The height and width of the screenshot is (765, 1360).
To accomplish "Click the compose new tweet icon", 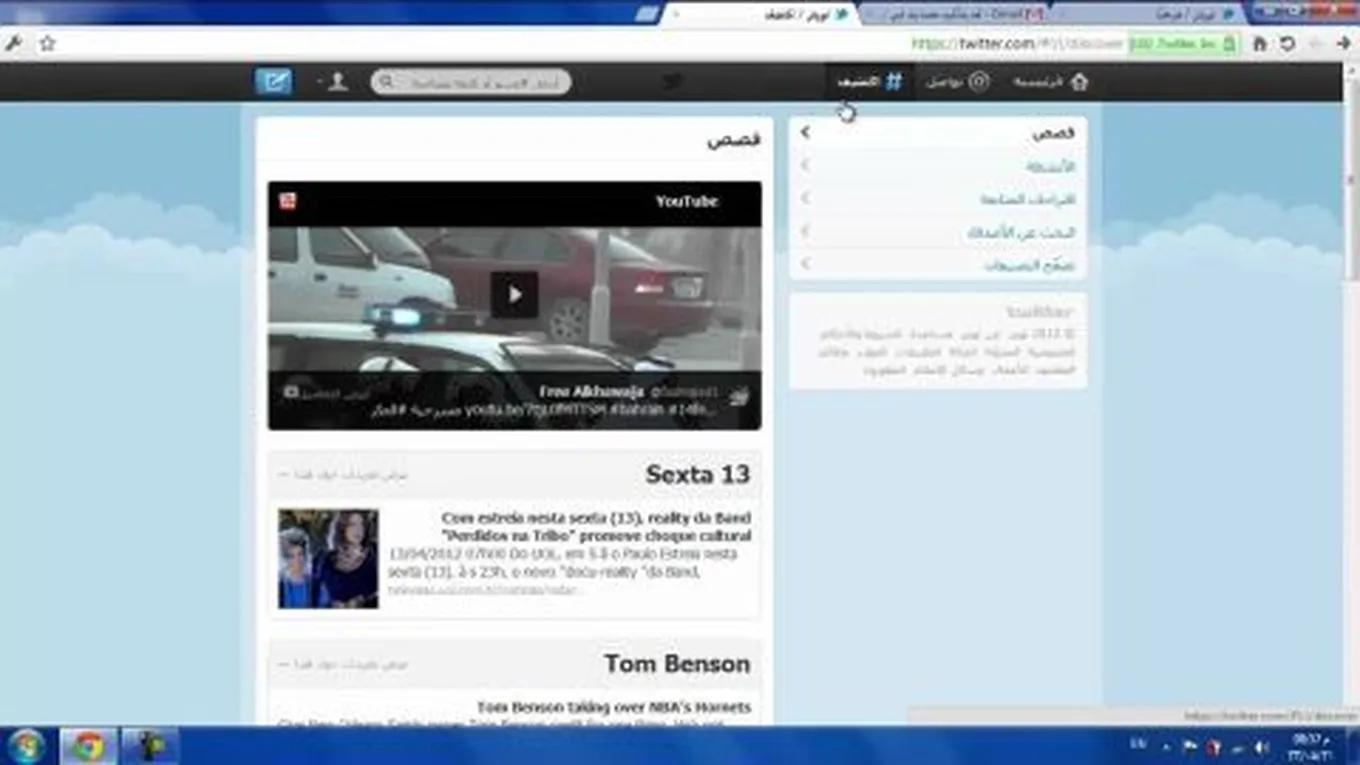I will [x=273, y=82].
